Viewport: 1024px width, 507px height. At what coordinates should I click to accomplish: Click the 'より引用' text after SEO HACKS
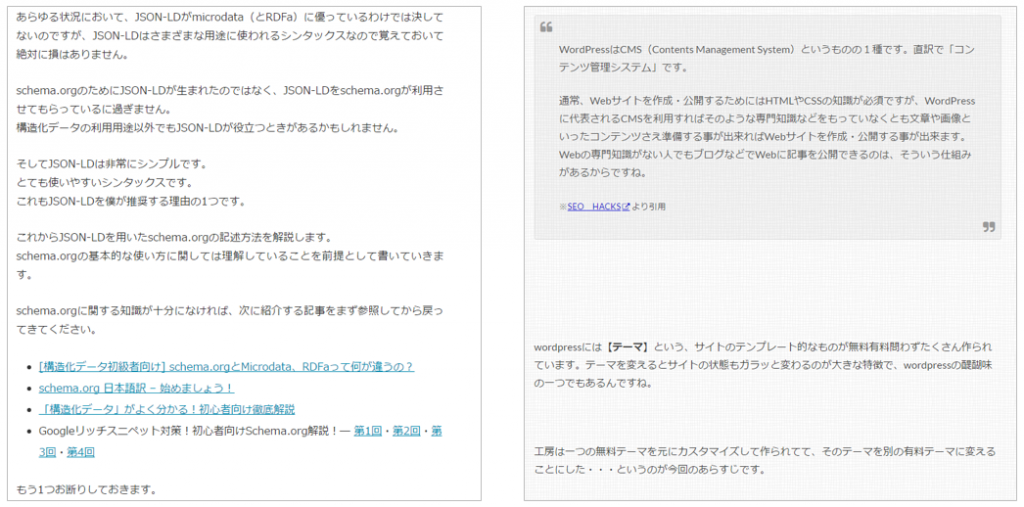click(x=648, y=206)
